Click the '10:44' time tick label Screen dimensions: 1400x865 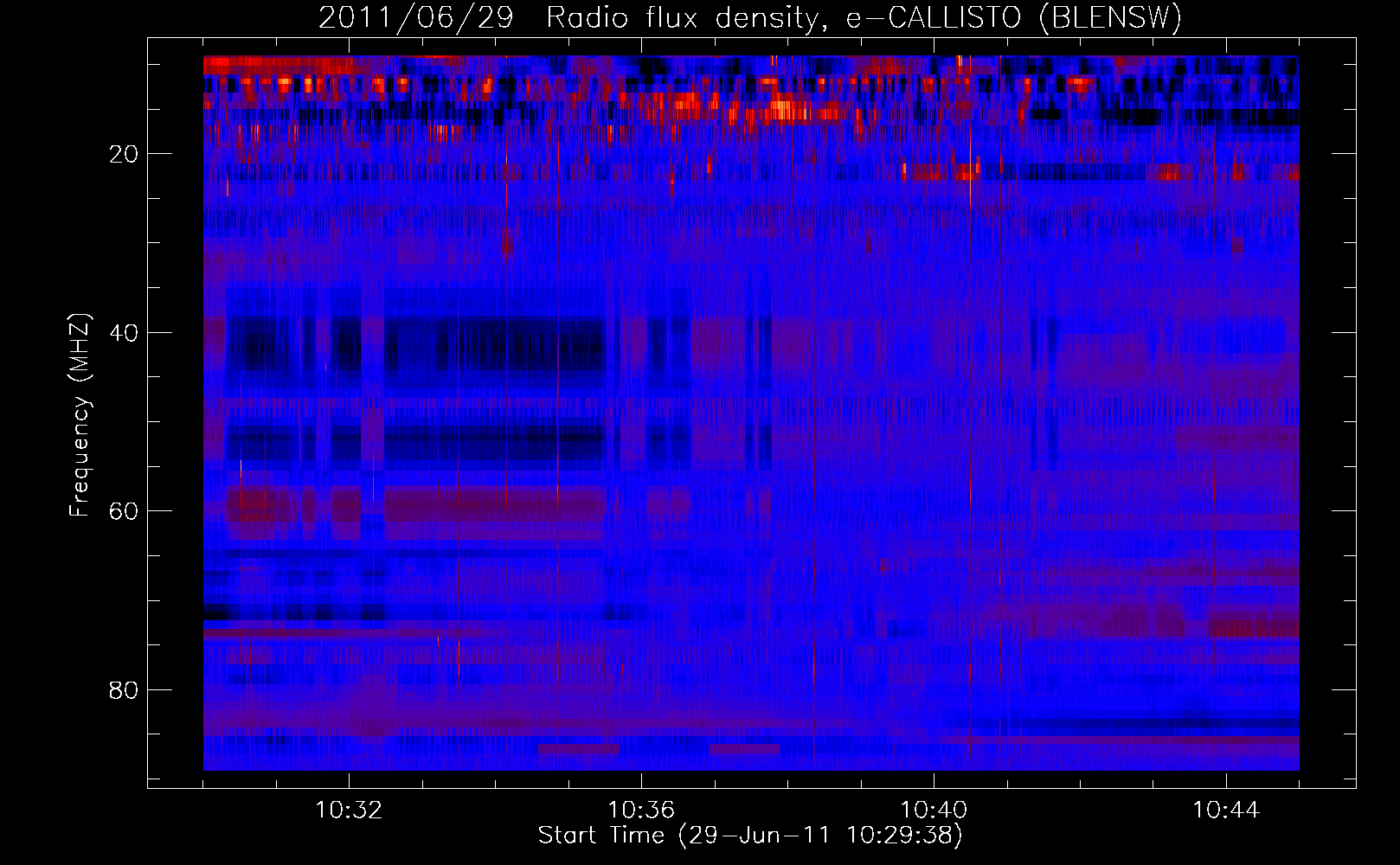1226,811
